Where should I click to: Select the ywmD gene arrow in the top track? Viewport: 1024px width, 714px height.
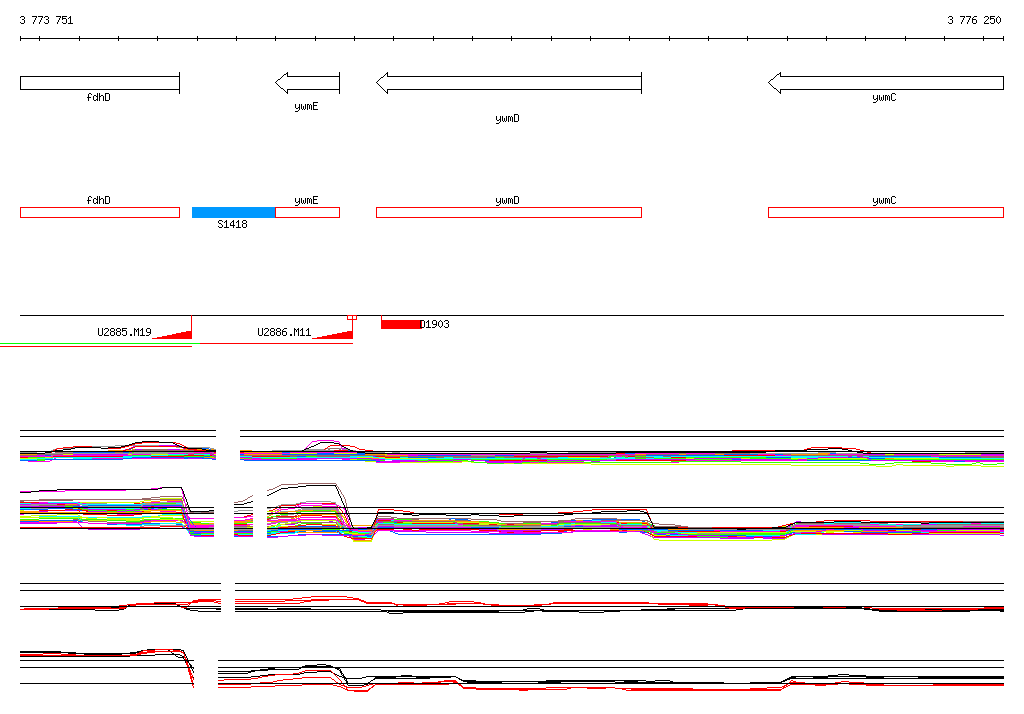click(x=509, y=83)
